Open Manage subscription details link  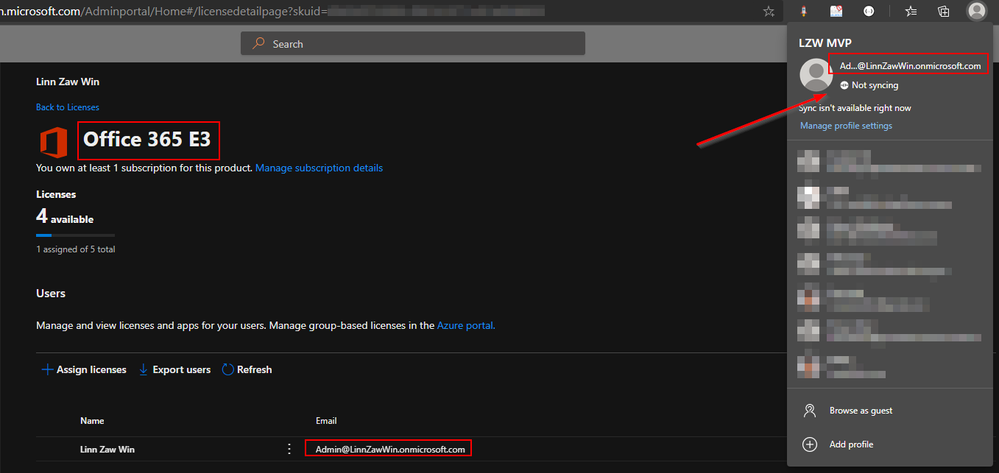pyautogui.click(x=319, y=168)
